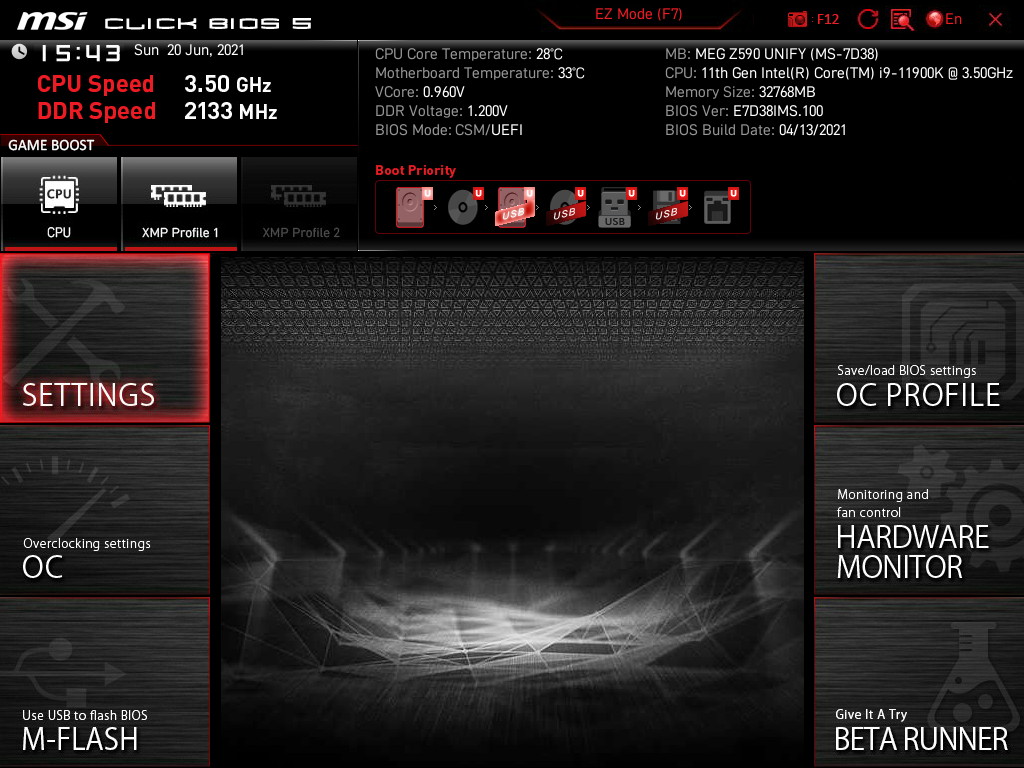Click the circular refresh arrow icon in the top bar
The image size is (1024, 768).
pyautogui.click(x=867, y=19)
